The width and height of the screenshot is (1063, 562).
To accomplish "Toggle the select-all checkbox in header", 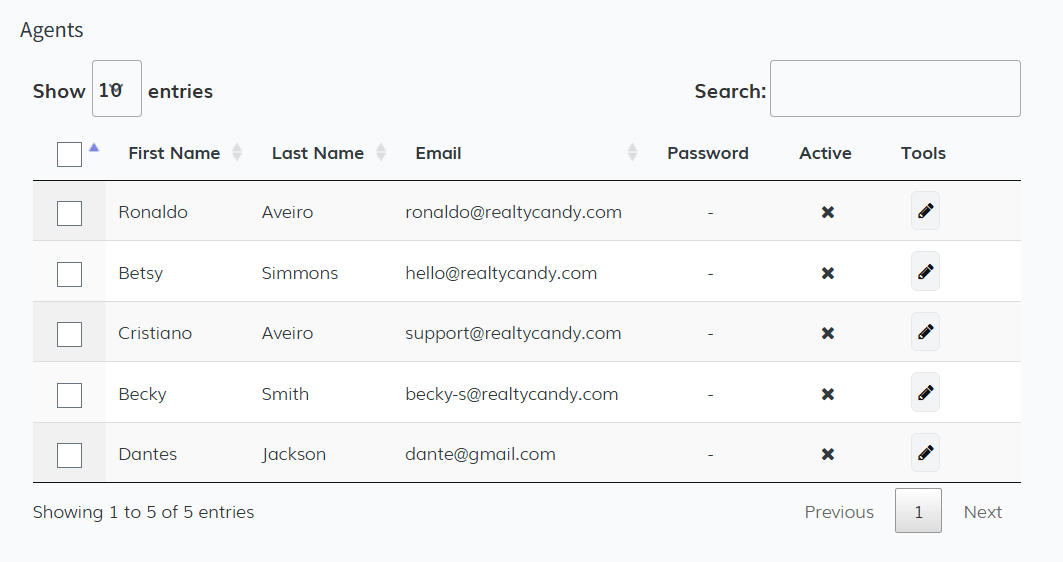I will (69, 154).
